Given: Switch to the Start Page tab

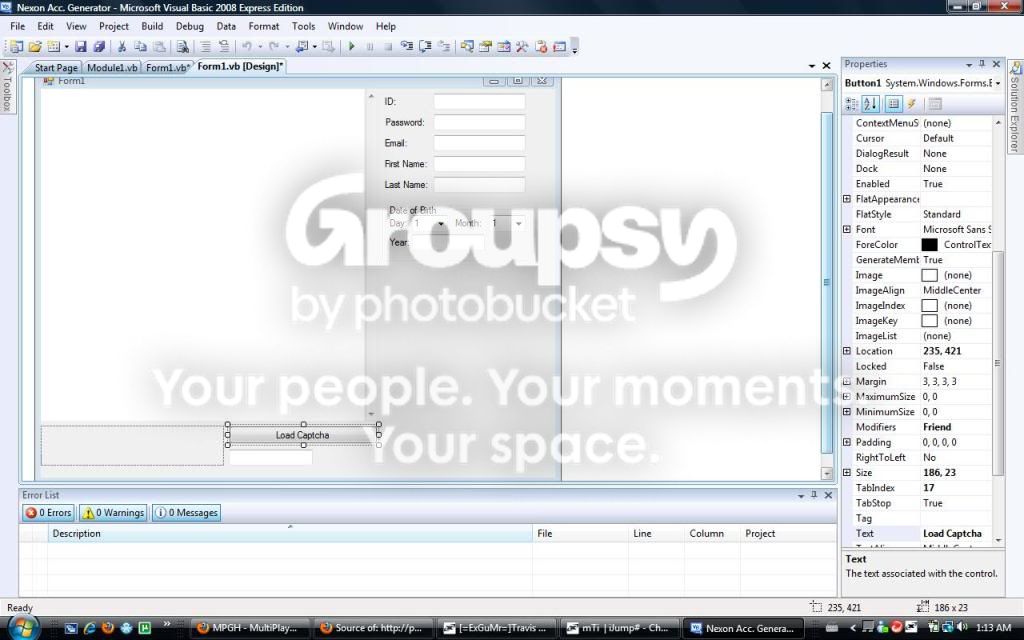Looking at the screenshot, I should click(56, 67).
